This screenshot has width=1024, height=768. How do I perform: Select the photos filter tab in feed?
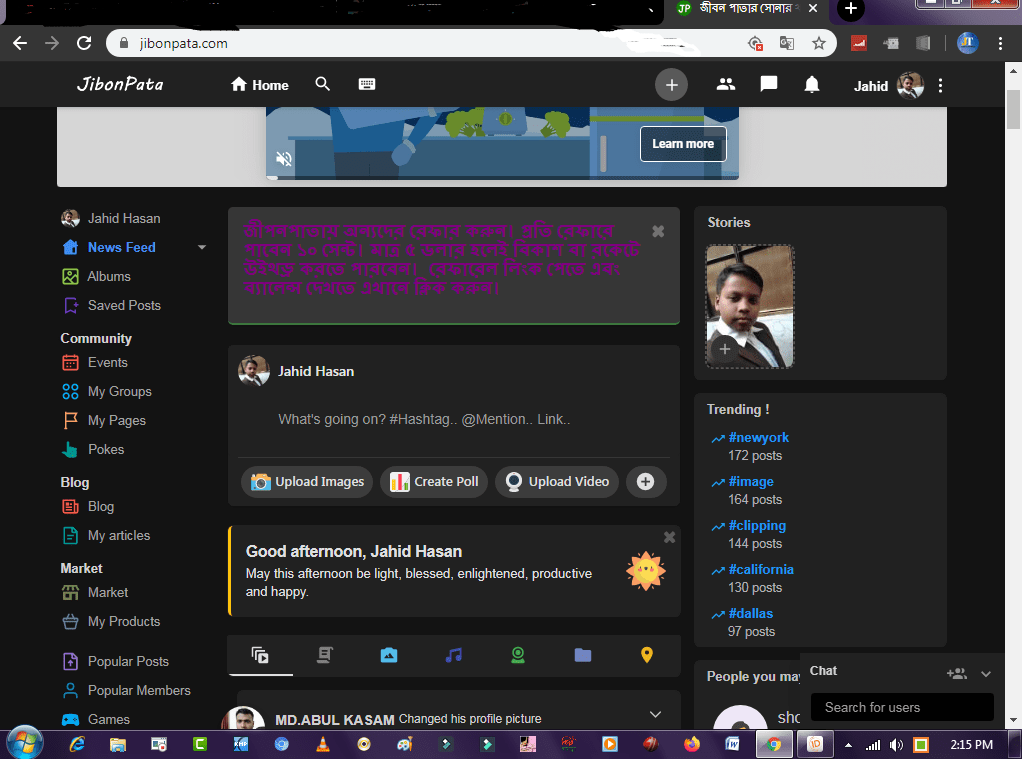[x=389, y=655]
